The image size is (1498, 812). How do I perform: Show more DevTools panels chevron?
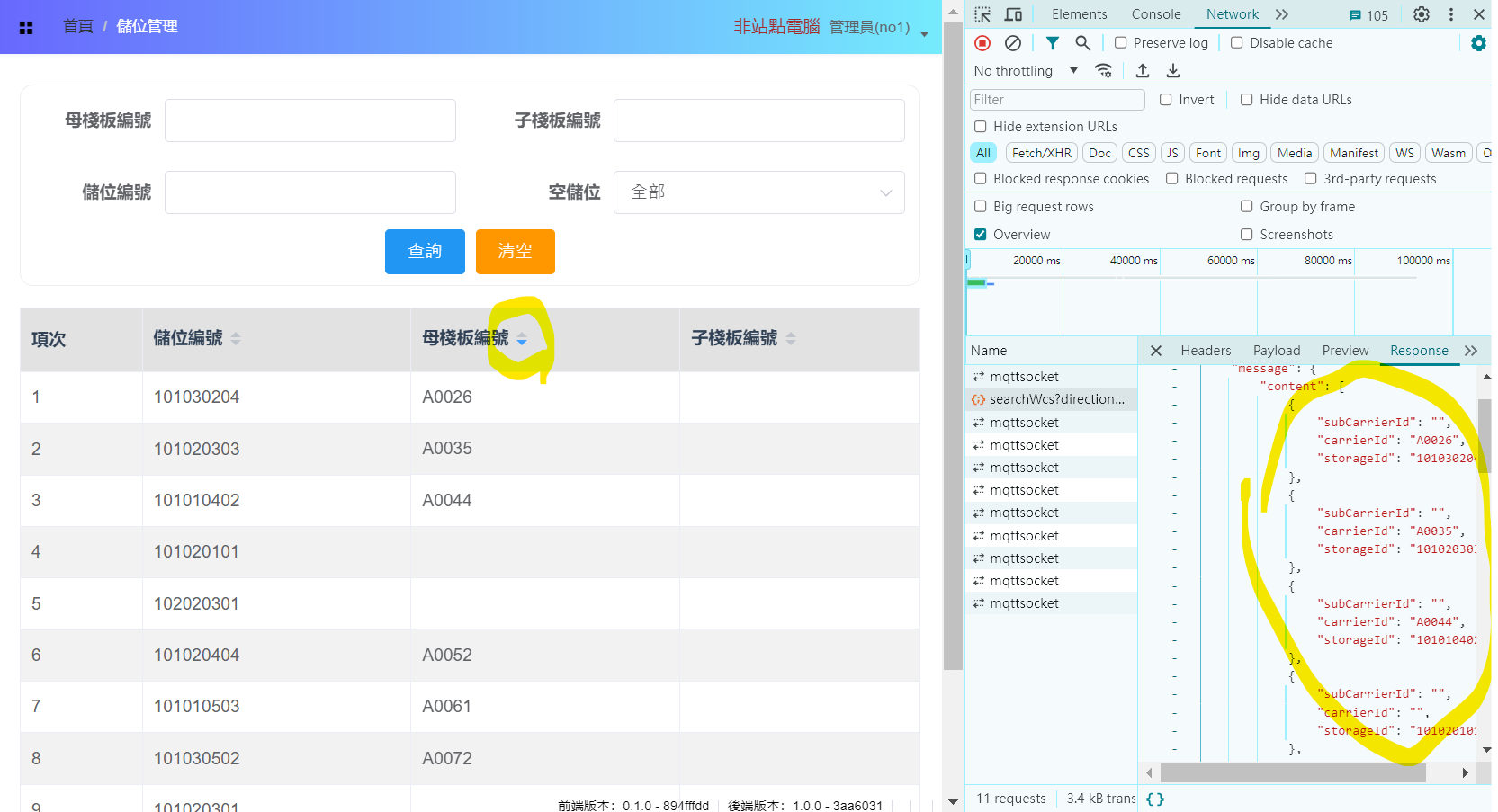point(1282,14)
